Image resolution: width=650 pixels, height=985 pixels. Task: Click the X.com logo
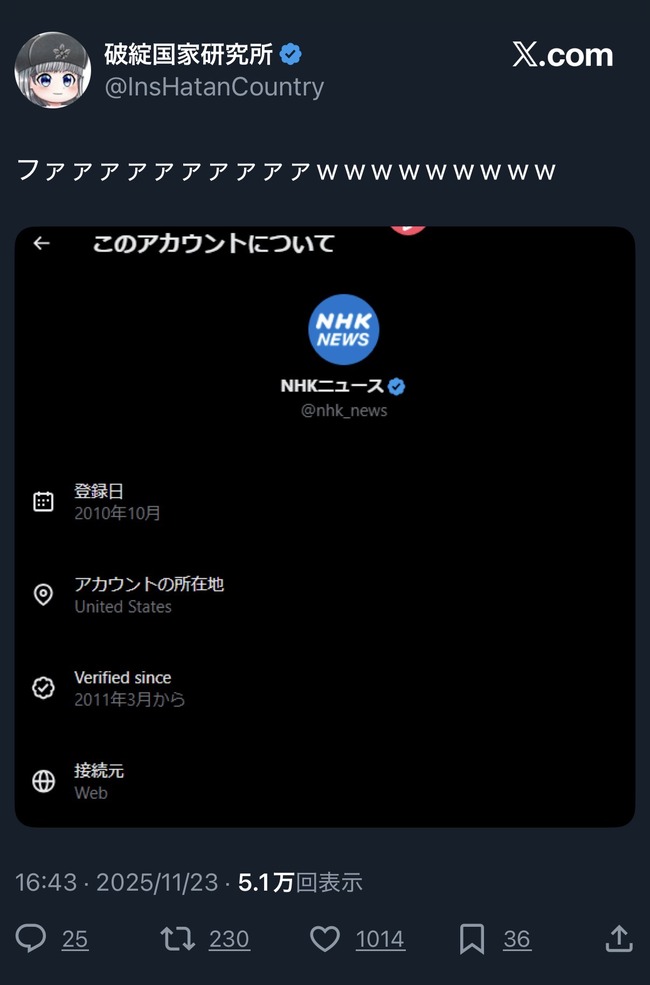pyautogui.click(x=563, y=55)
